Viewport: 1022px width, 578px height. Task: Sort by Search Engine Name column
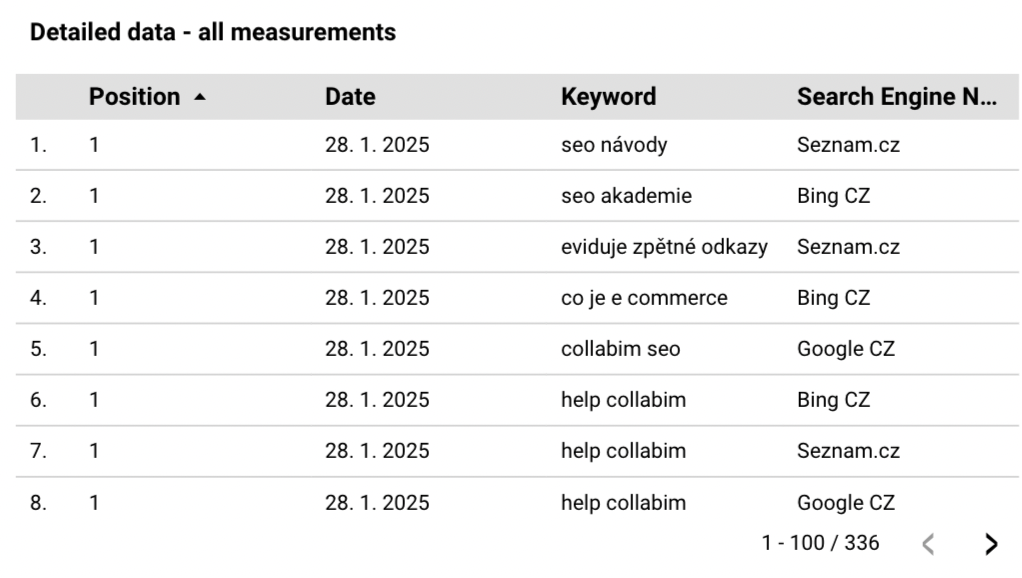click(897, 96)
